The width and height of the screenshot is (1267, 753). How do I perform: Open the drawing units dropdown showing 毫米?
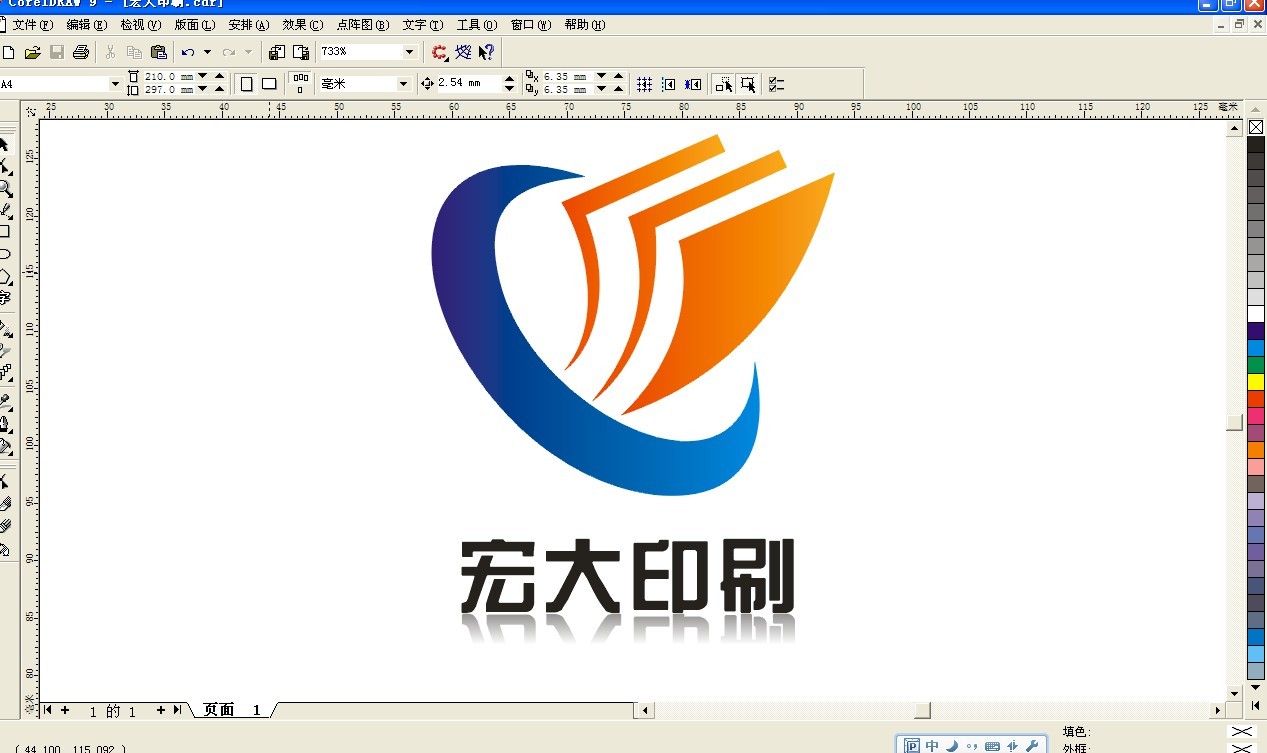[x=404, y=84]
